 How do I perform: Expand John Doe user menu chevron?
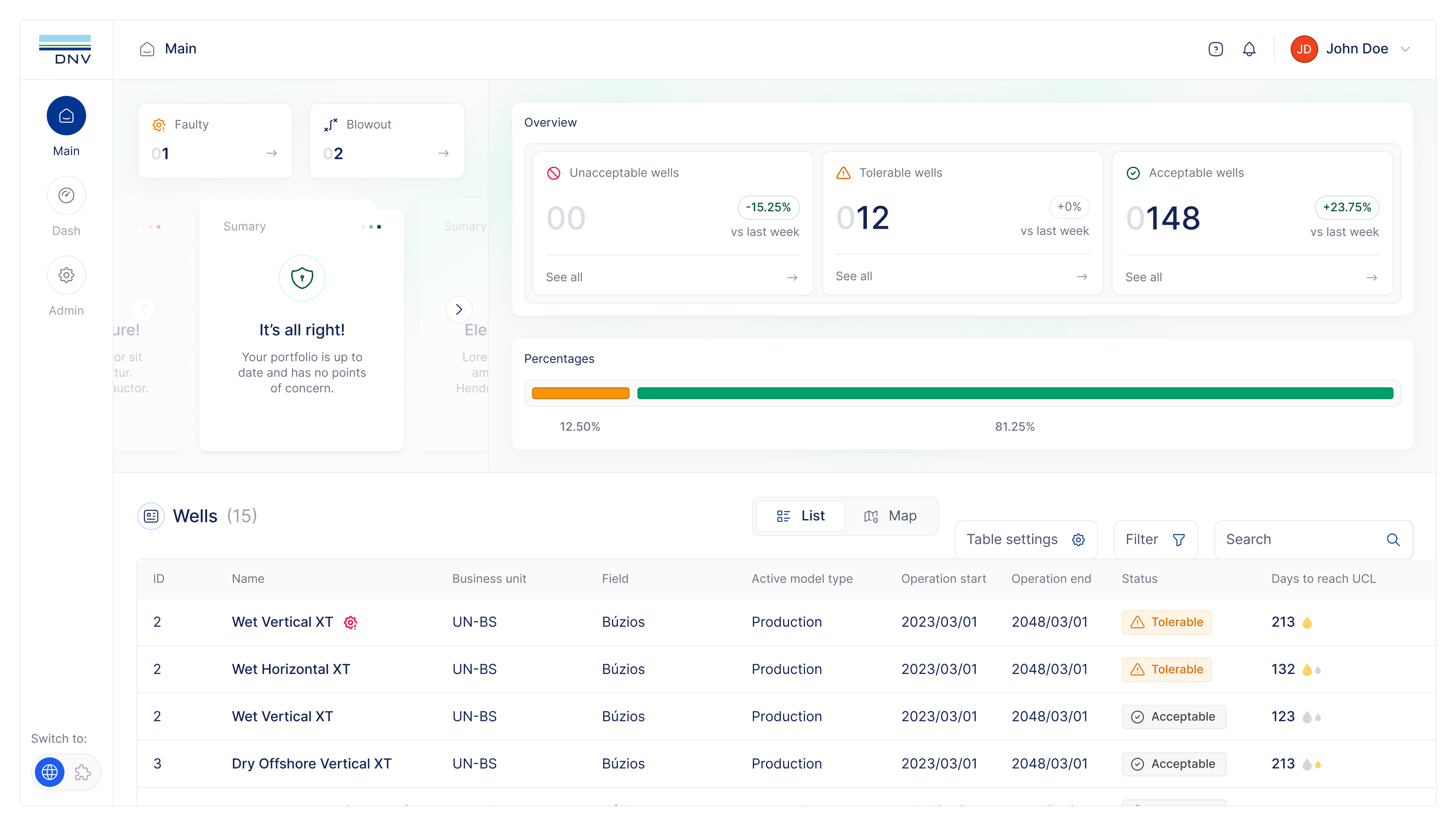point(1405,49)
